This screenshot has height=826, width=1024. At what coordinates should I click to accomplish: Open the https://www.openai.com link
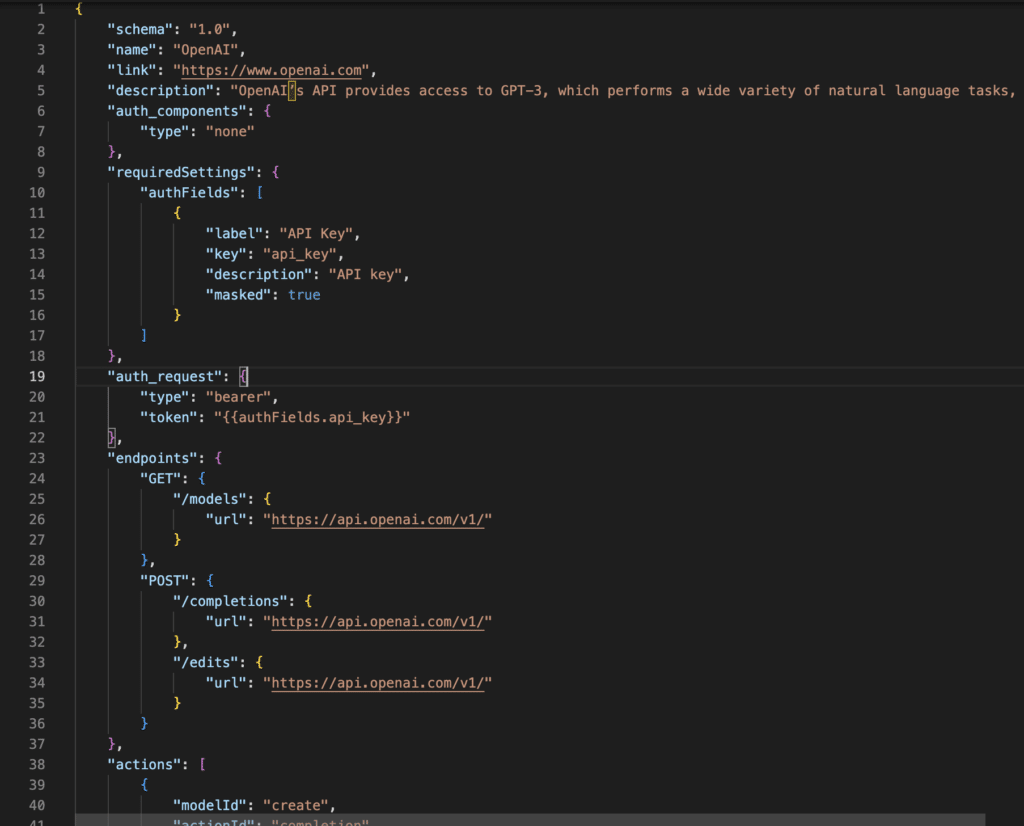point(271,71)
